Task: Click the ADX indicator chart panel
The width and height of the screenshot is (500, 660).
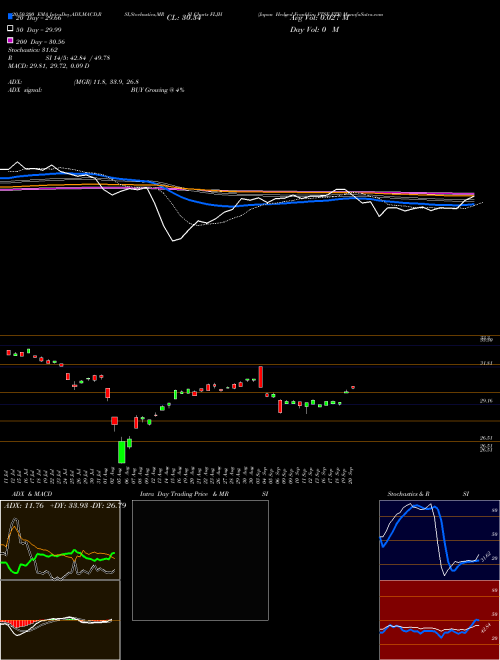Action: pos(60,540)
